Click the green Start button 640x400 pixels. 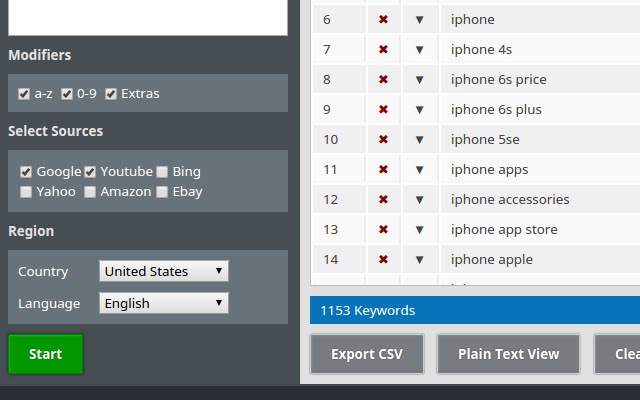click(x=45, y=354)
